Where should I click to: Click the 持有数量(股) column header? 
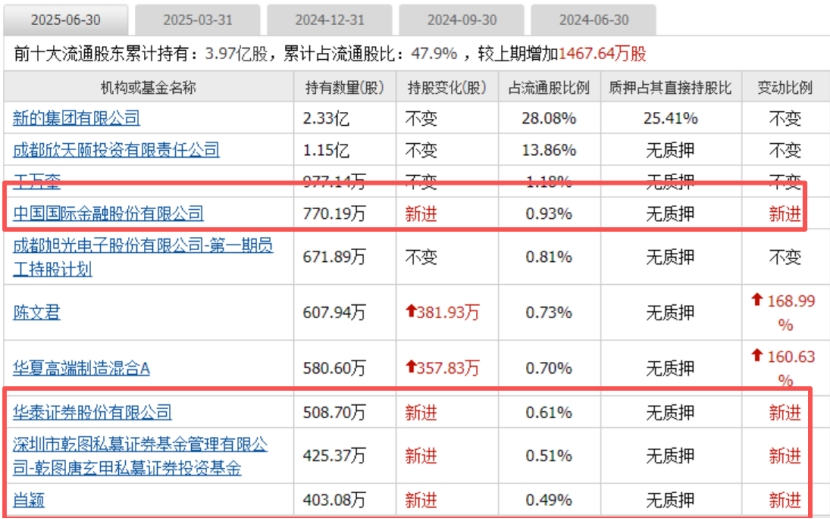tap(345, 87)
